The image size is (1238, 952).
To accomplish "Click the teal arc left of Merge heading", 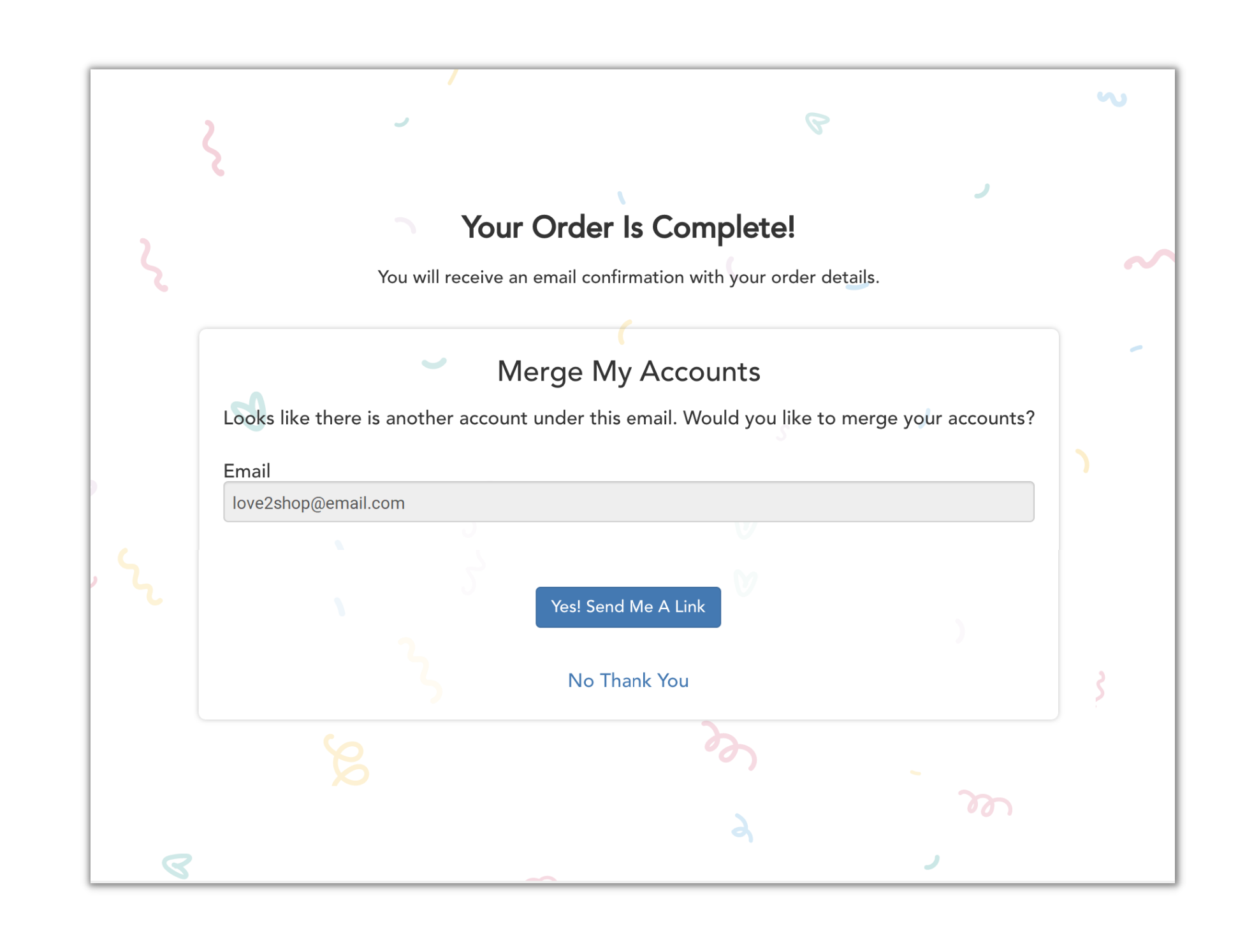I will pos(434,363).
